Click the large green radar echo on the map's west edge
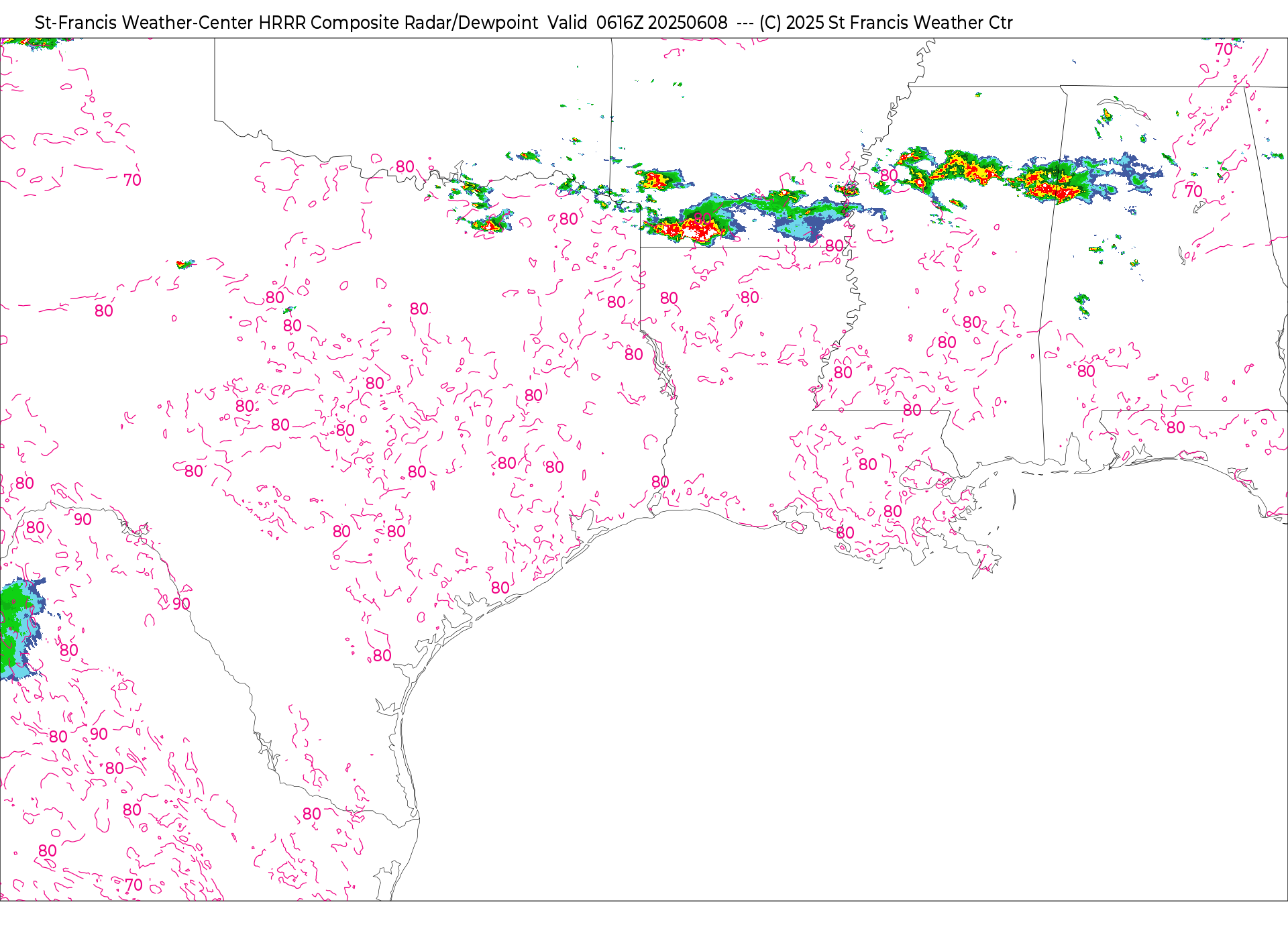The height and width of the screenshot is (939, 1288). point(21,630)
